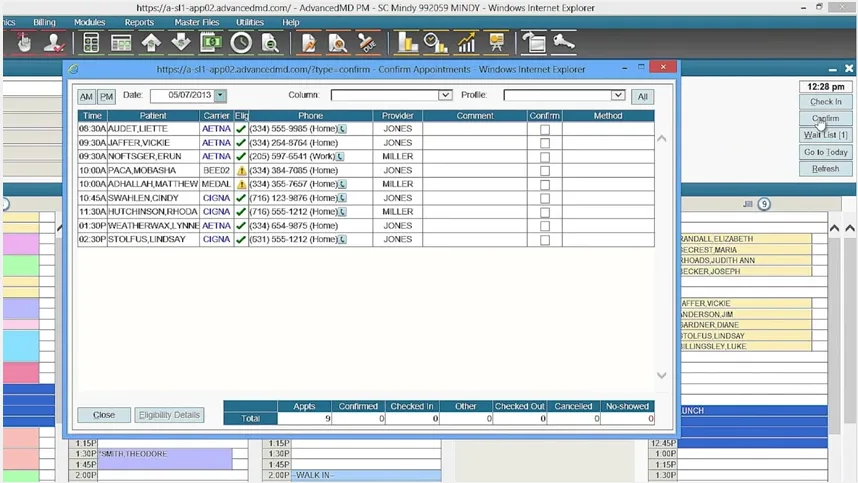Tick the Confirm checkbox for STOLFUS,LINDSAY
The width and height of the screenshot is (858, 483).
[x=544, y=240]
